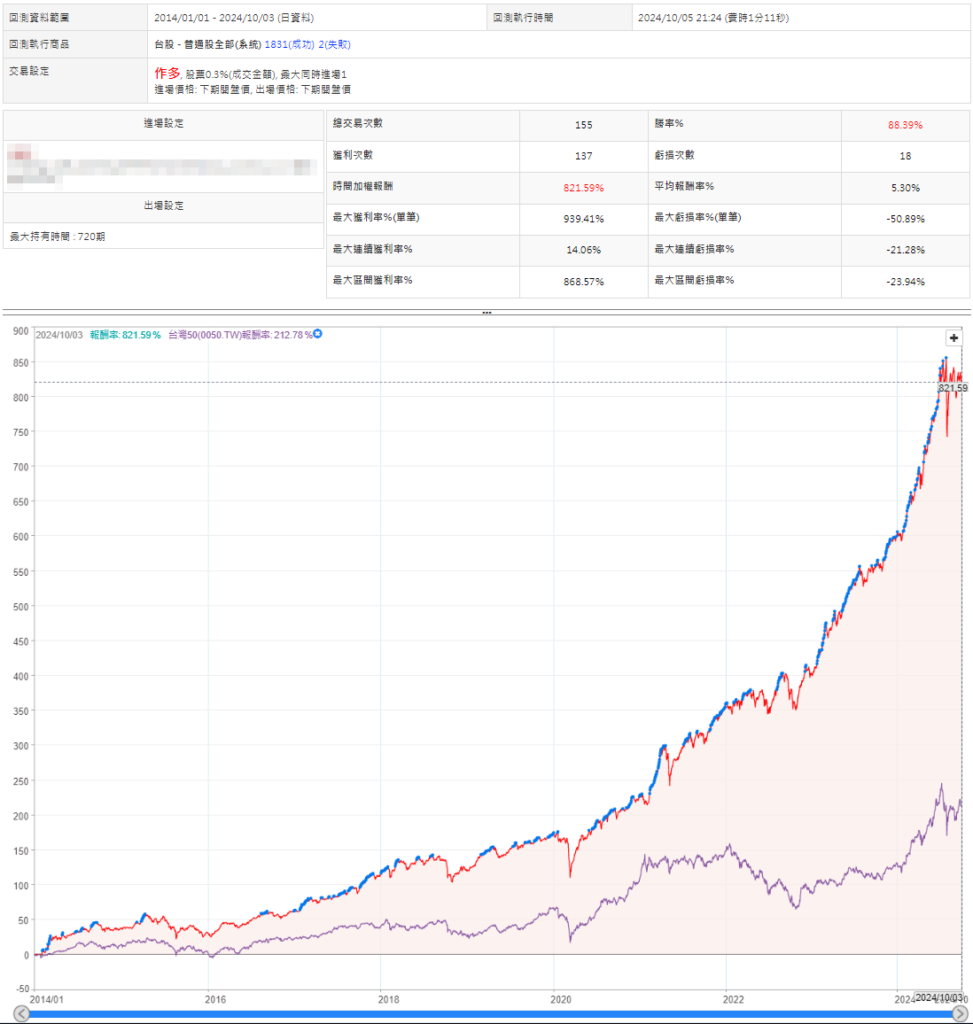Toggle the 台灣50(0050.TW) legend series

[240, 335]
